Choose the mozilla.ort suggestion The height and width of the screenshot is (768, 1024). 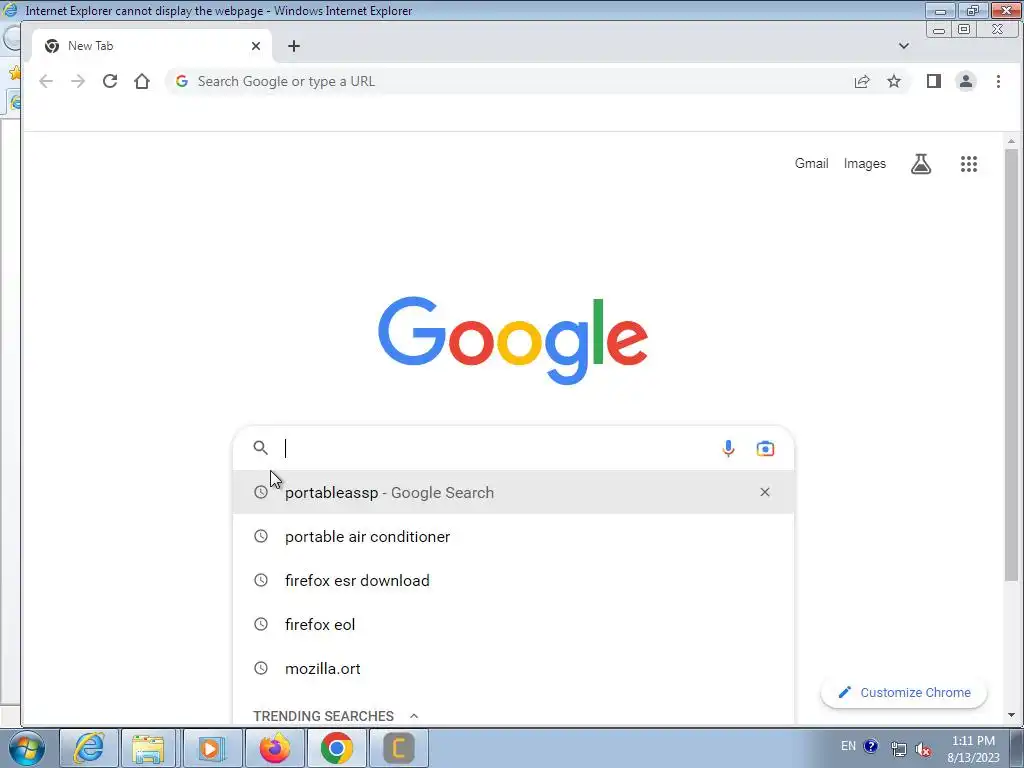tap(513, 668)
